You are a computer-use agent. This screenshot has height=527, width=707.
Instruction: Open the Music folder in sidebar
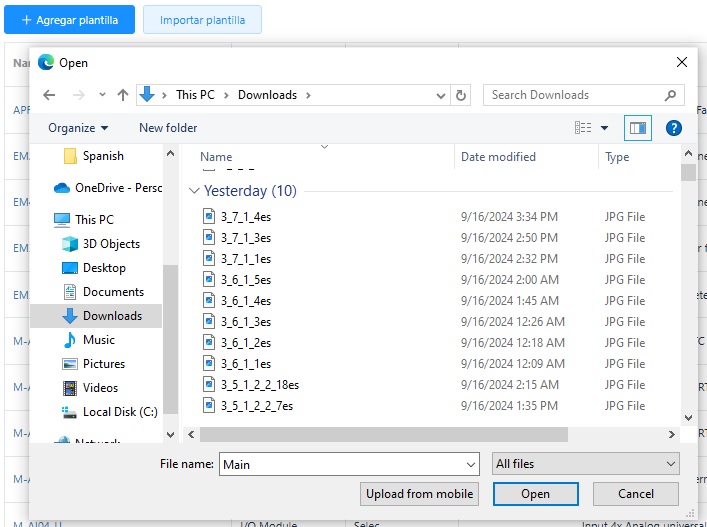click(x=98, y=340)
